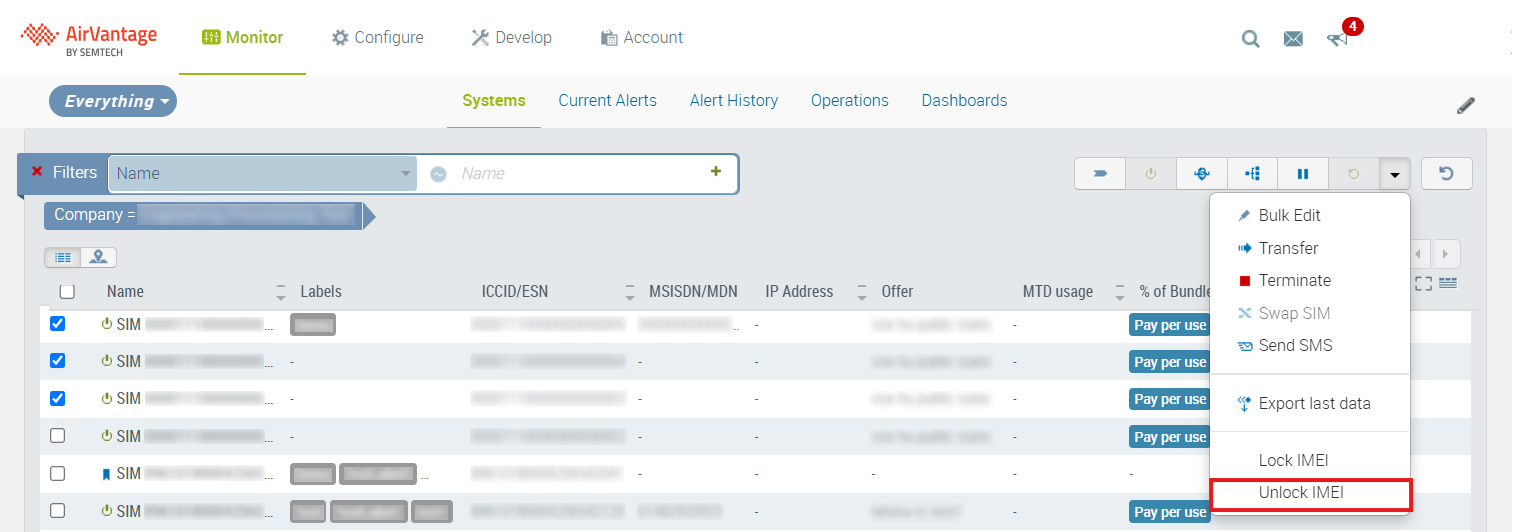The image size is (1514, 532).
Task: Switch to map view icon
Action: pyautogui.click(x=99, y=257)
